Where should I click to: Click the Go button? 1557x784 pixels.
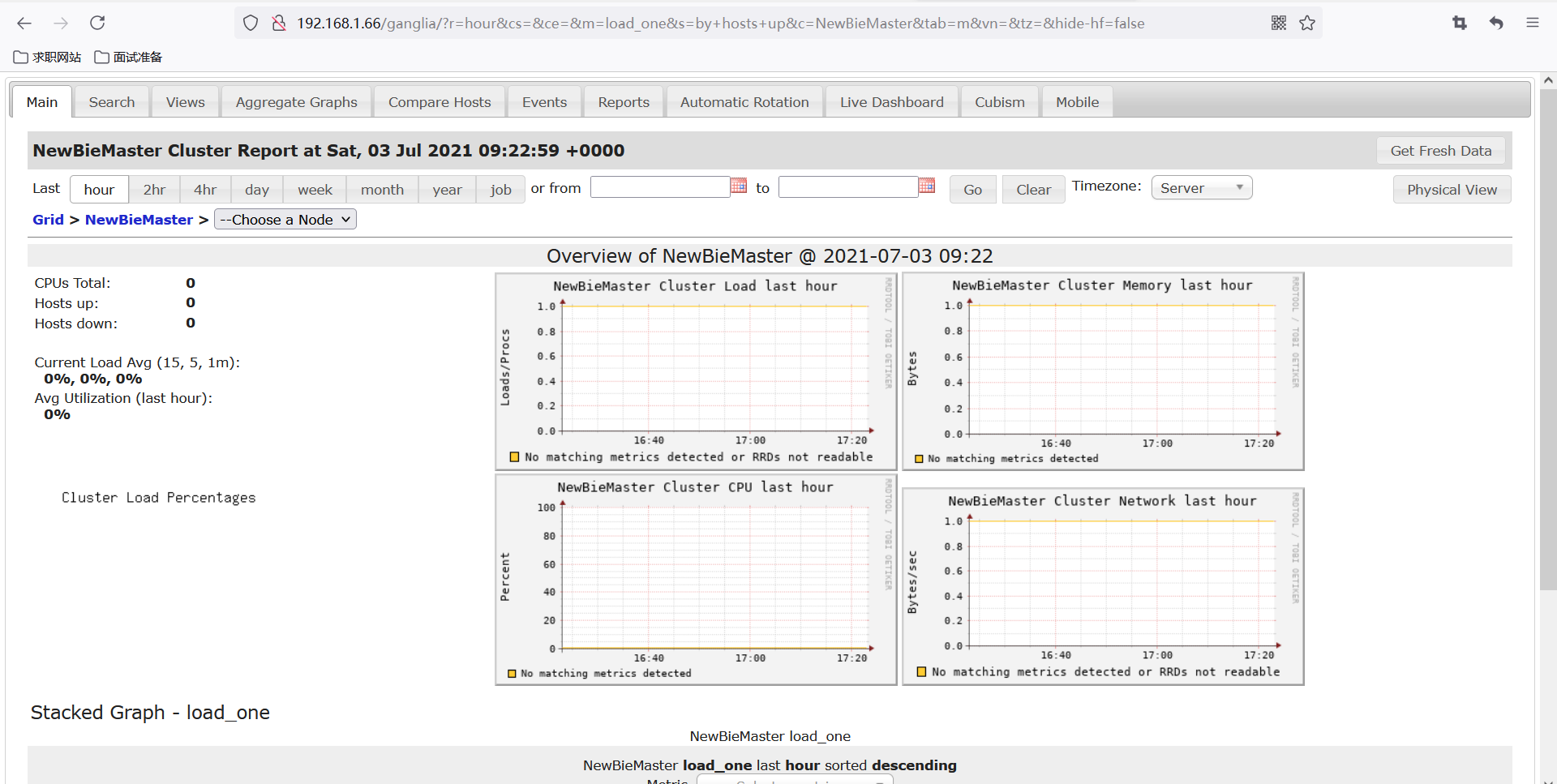coord(973,190)
